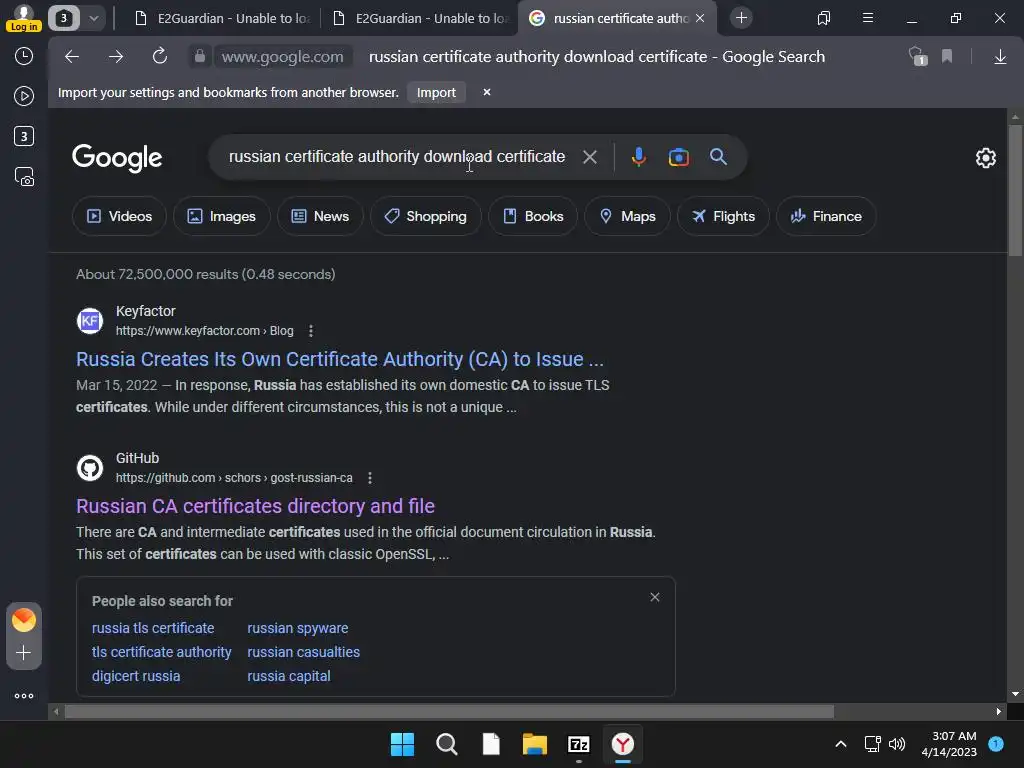
Task: Click inside the Google search box
Action: [x=396, y=157]
